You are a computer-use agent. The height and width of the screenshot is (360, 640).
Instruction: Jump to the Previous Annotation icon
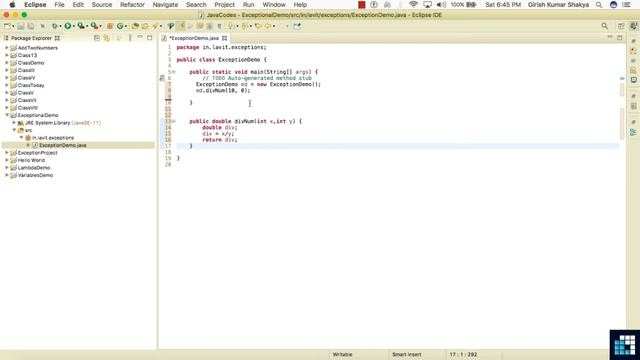point(244,26)
